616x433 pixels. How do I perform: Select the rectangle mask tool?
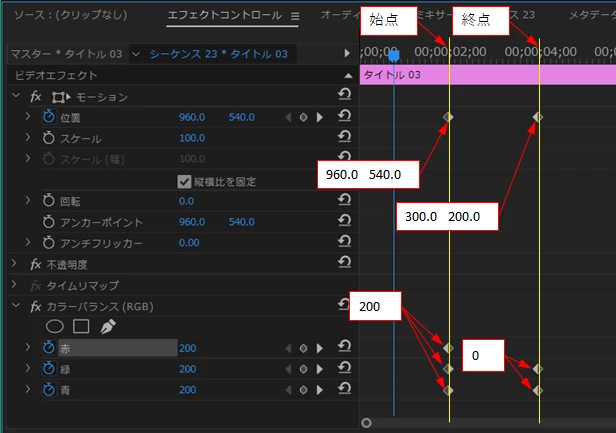81,327
